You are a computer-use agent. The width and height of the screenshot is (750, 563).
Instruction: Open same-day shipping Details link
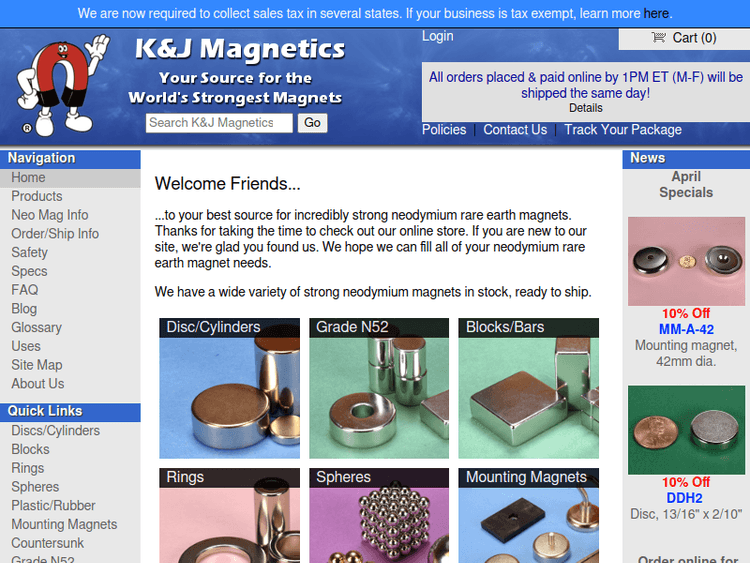pyautogui.click(x=585, y=108)
